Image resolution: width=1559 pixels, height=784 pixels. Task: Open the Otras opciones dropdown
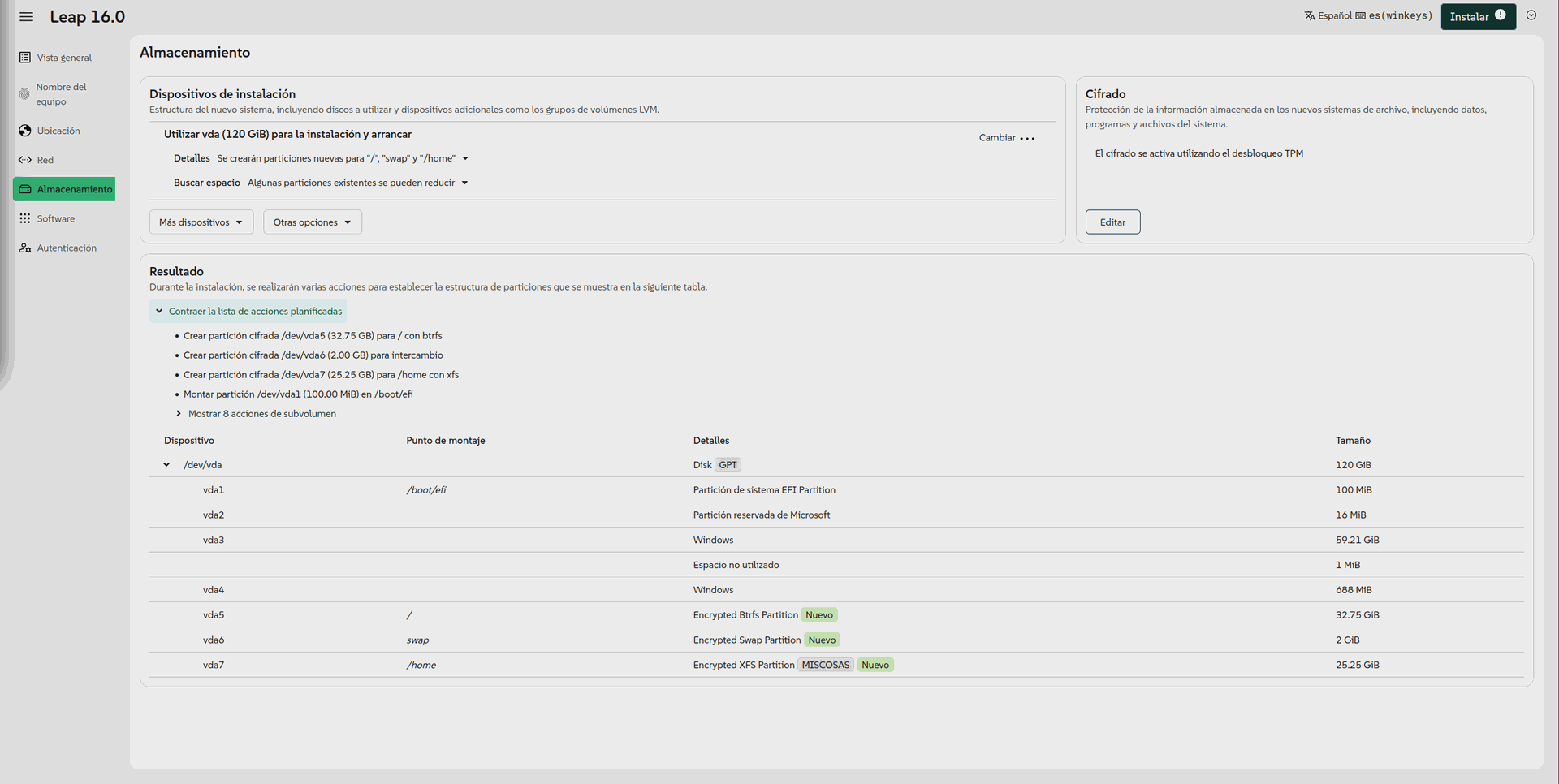[312, 222]
